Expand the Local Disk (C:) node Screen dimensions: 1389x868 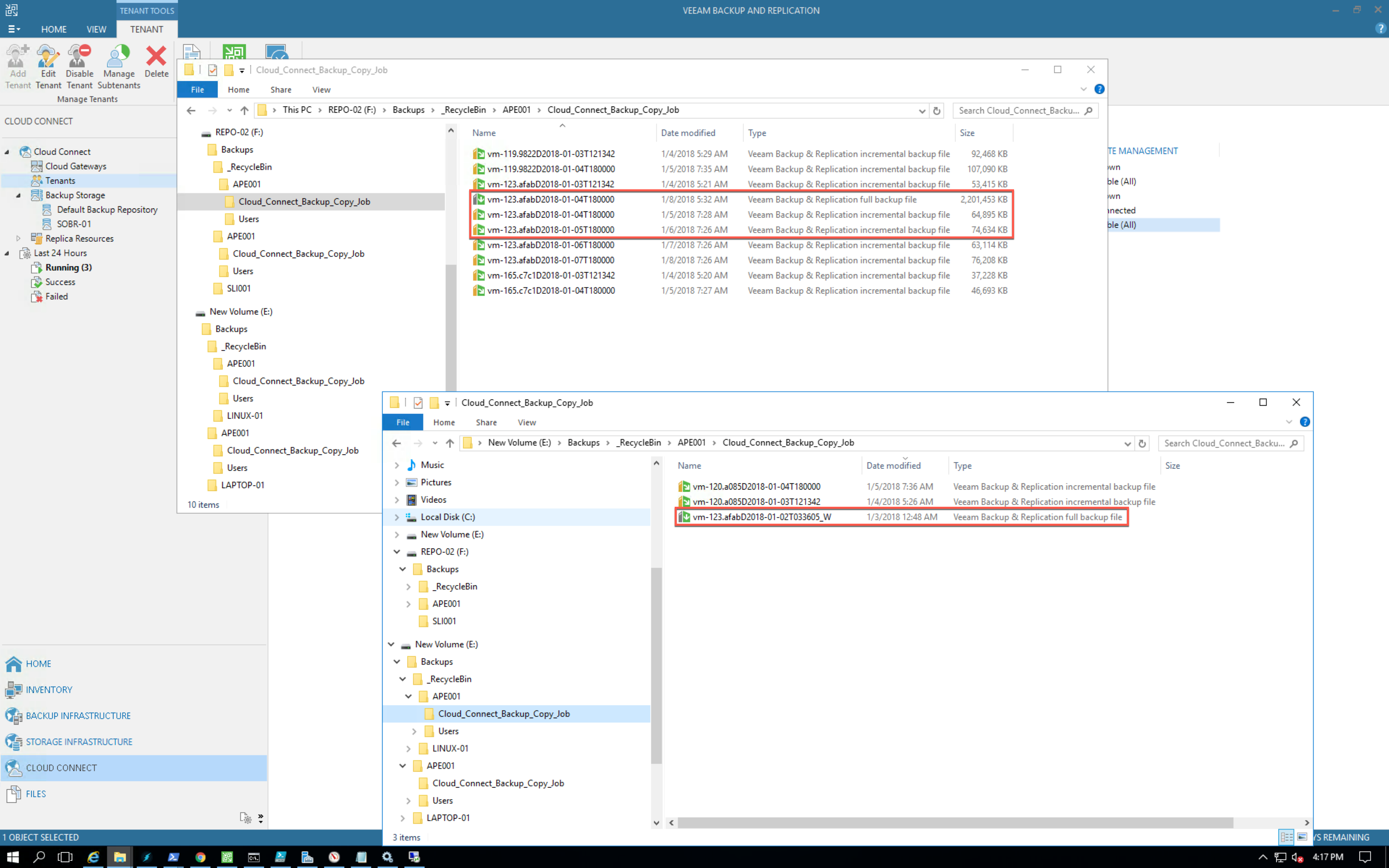click(396, 517)
